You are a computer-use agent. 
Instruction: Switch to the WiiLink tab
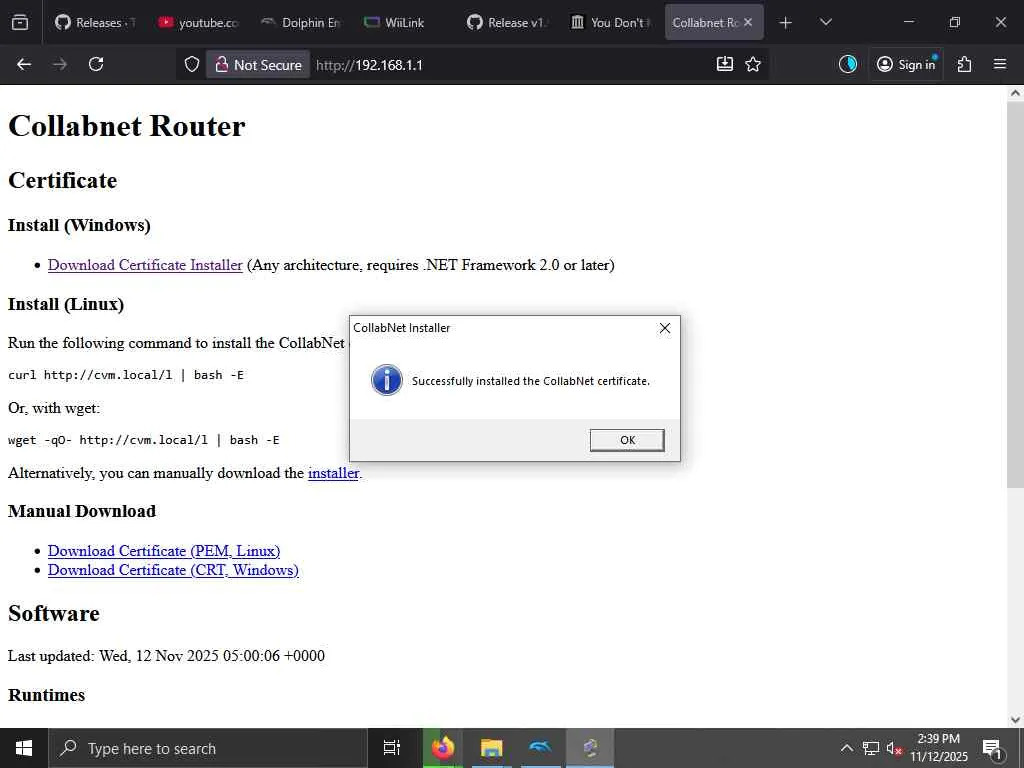point(405,22)
